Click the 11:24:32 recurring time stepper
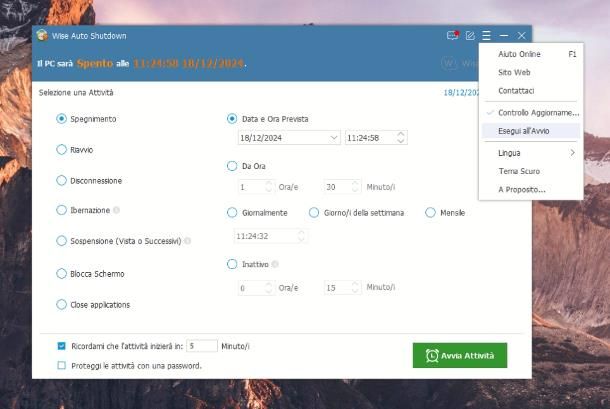 pyautogui.click(x=301, y=236)
